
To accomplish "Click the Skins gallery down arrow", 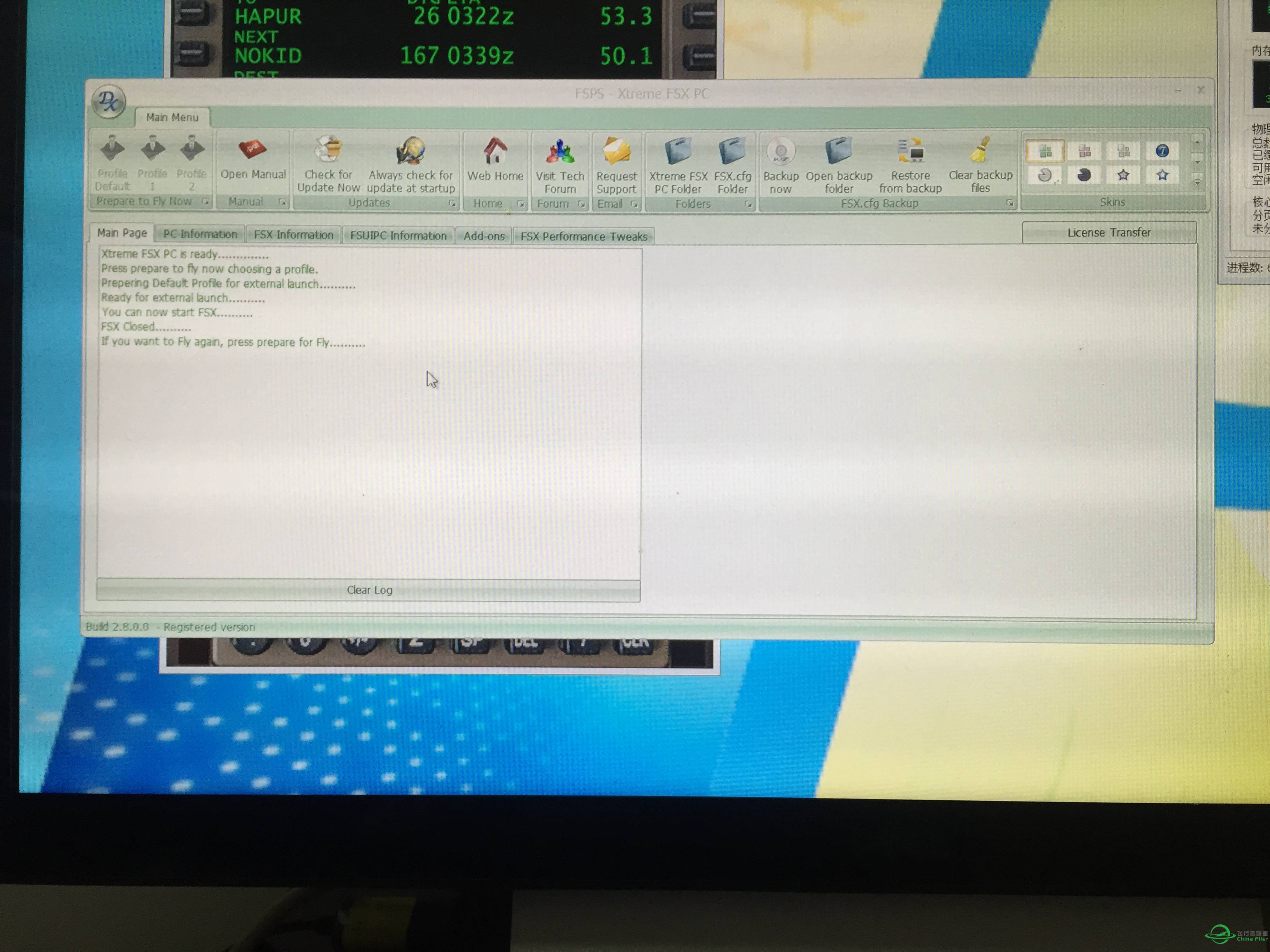I will point(1197,162).
